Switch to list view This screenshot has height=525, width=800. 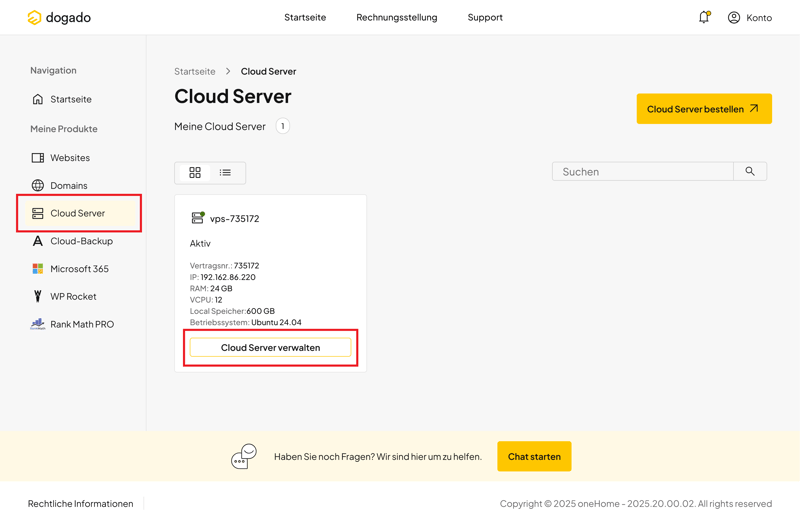225,173
